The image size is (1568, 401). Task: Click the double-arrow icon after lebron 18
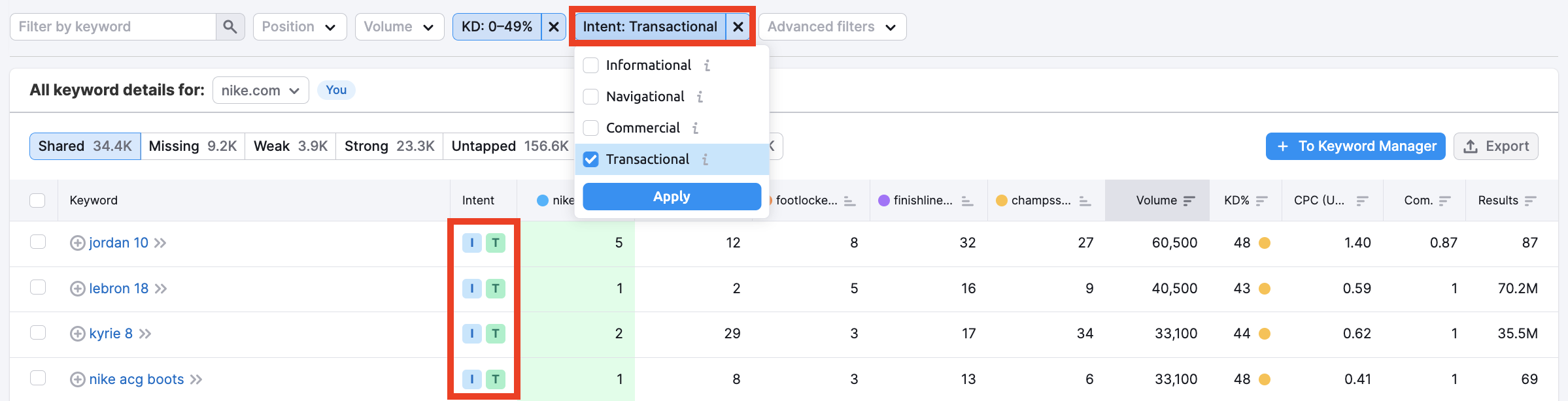(x=161, y=289)
